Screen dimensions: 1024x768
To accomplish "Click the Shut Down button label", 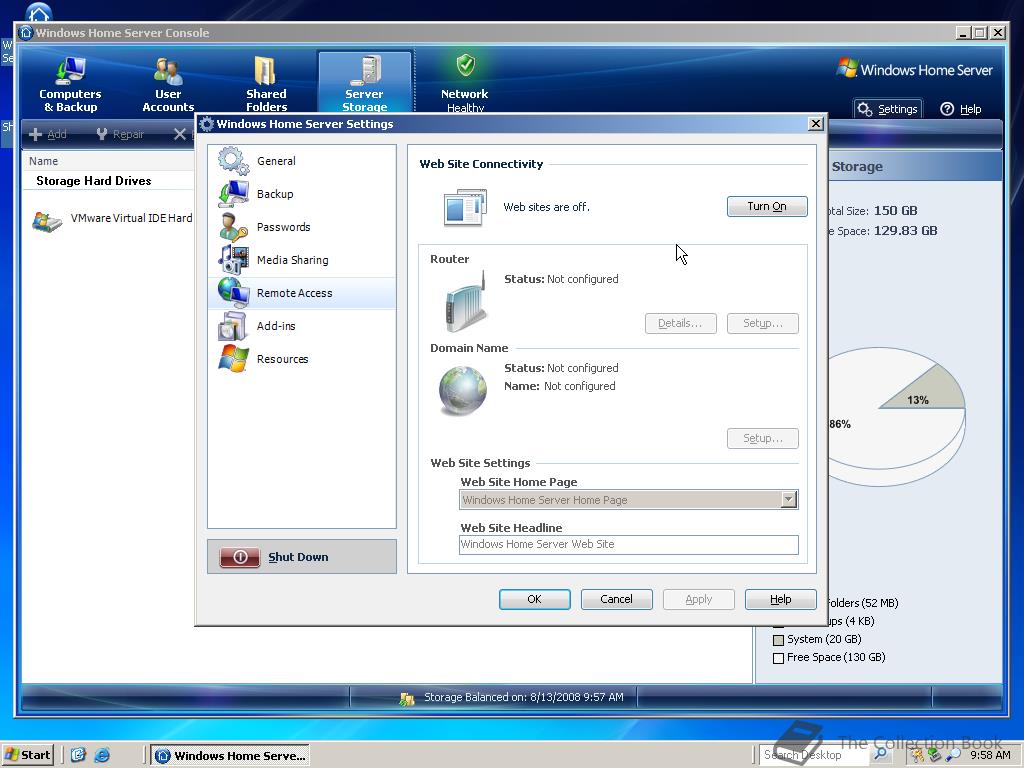I will pyautogui.click(x=298, y=557).
